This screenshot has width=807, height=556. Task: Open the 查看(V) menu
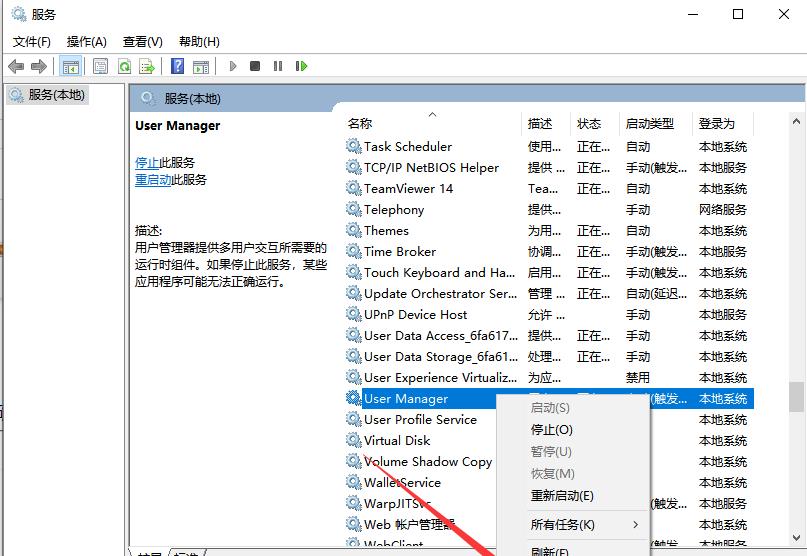coord(142,41)
